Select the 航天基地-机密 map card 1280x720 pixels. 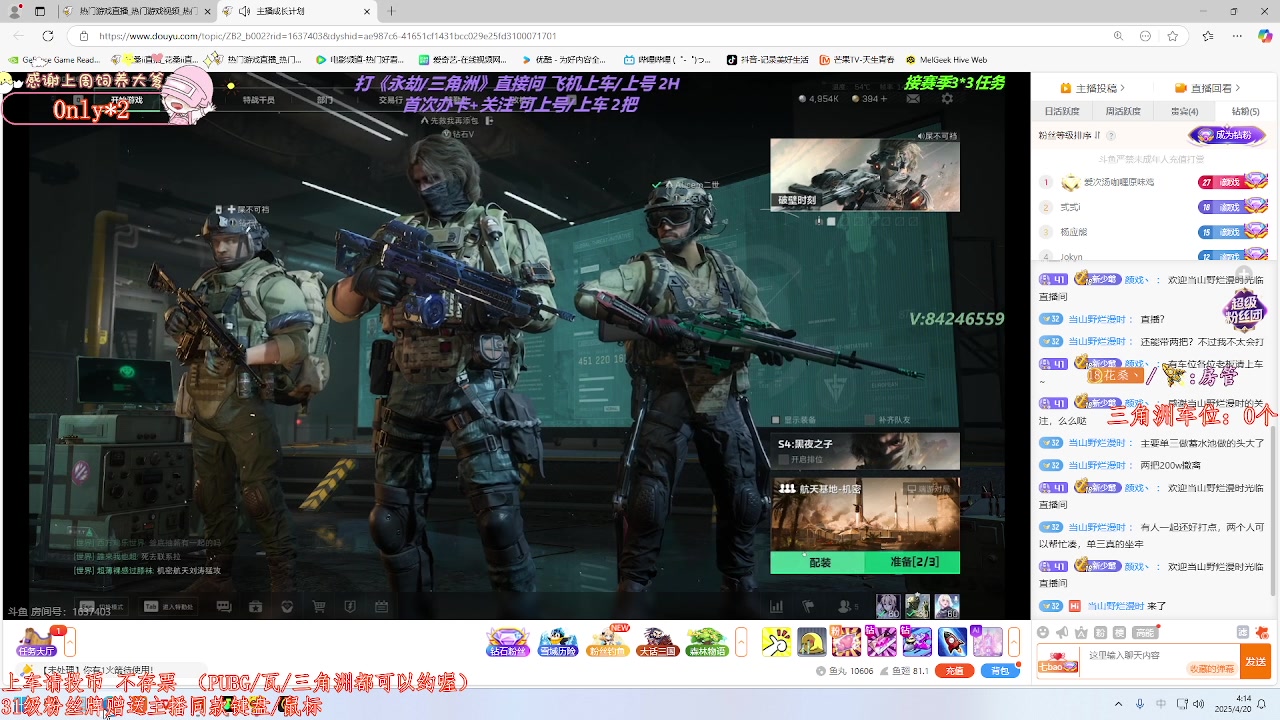click(x=865, y=514)
